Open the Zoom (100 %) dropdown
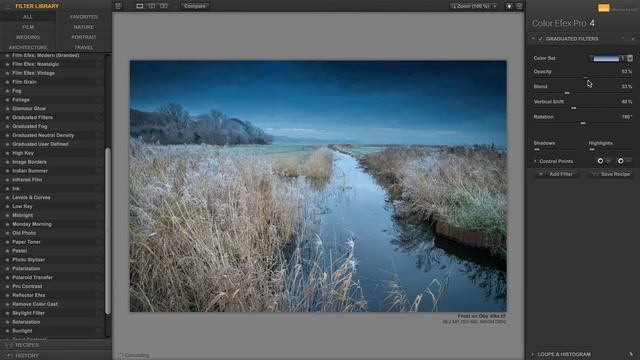 474,6
